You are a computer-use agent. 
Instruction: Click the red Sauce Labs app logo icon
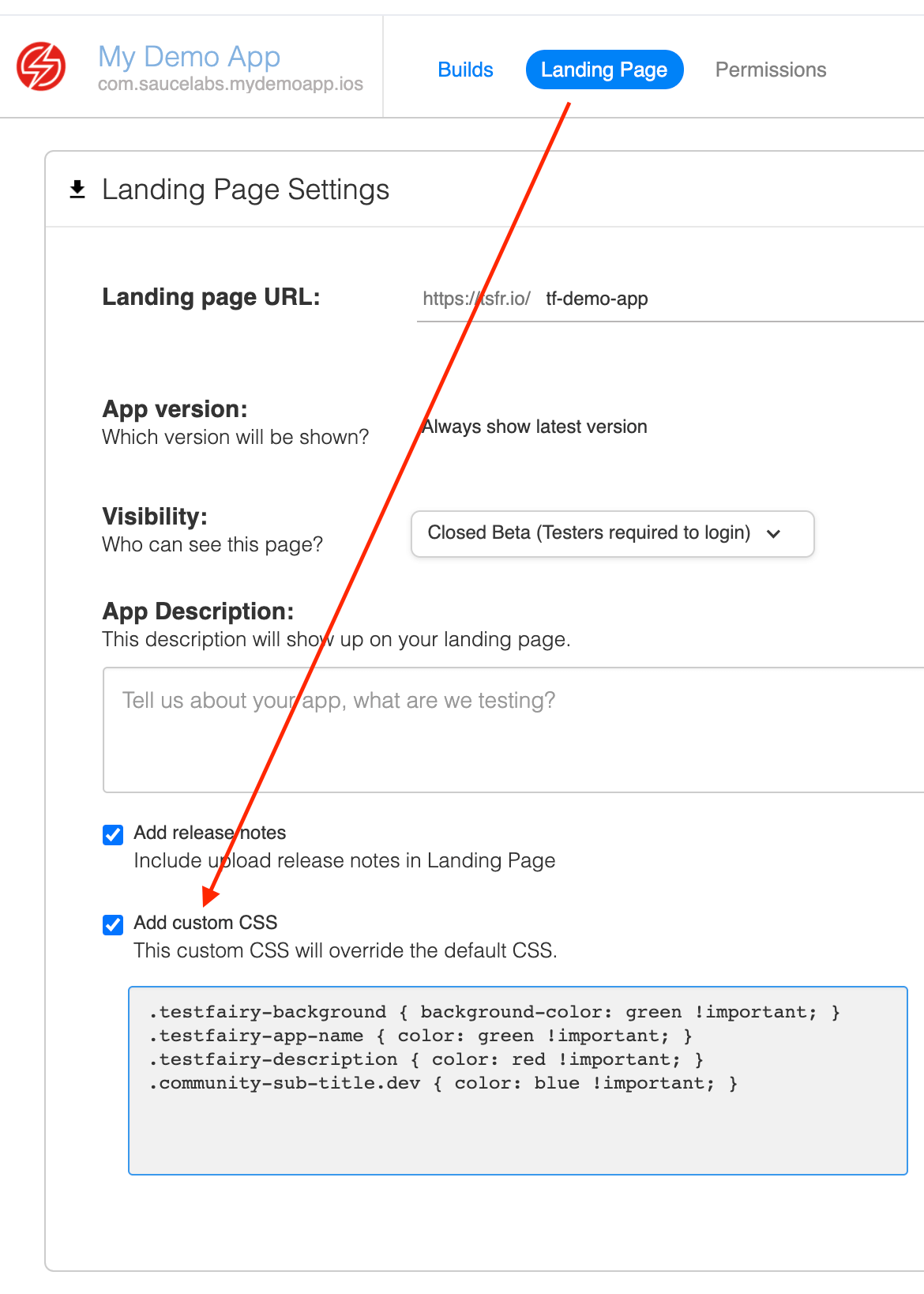(42, 66)
